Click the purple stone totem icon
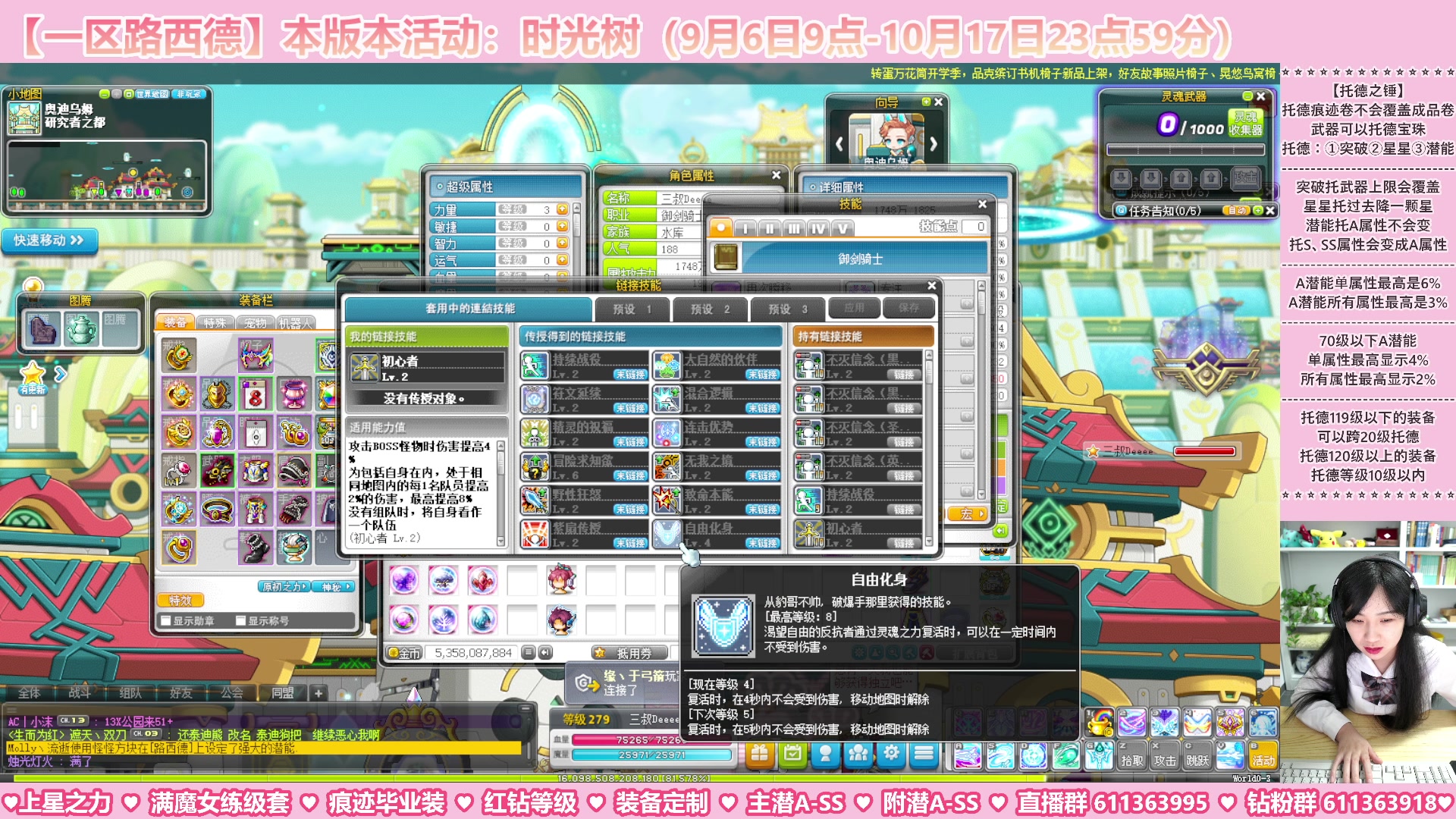1456x819 pixels. (x=43, y=329)
